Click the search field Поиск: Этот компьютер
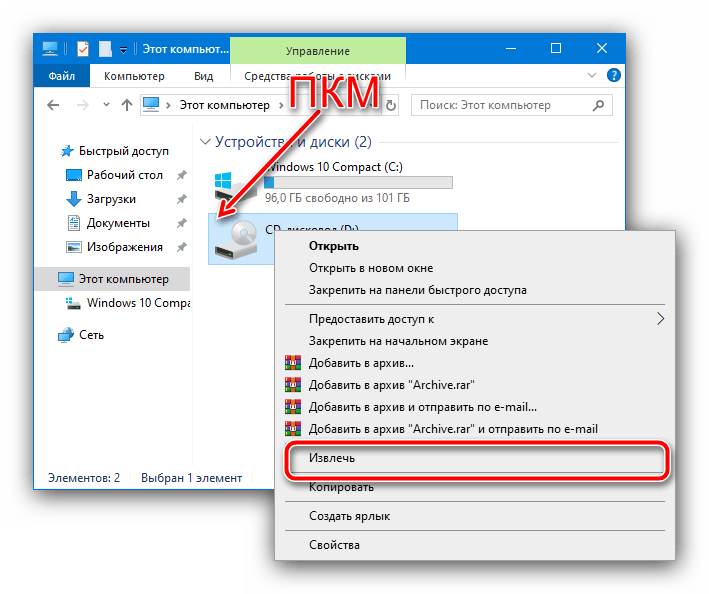Screen dimensions: 709x594 pyautogui.click(x=511, y=105)
